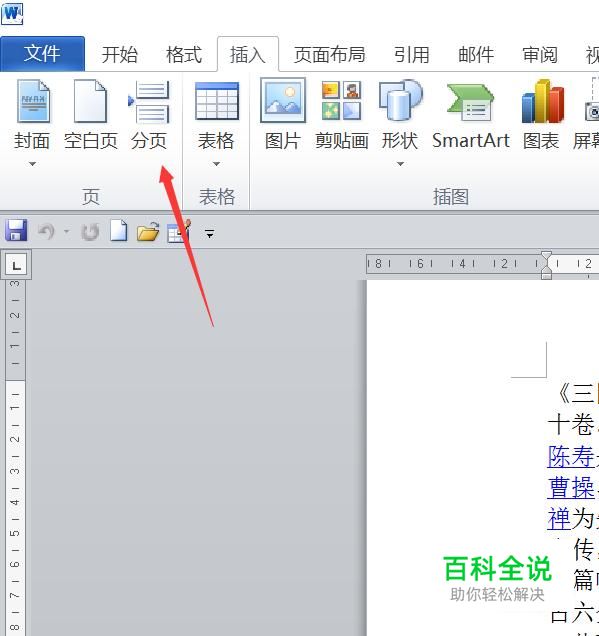Switch to the 审阅 tab

pyautogui.click(x=540, y=54)
